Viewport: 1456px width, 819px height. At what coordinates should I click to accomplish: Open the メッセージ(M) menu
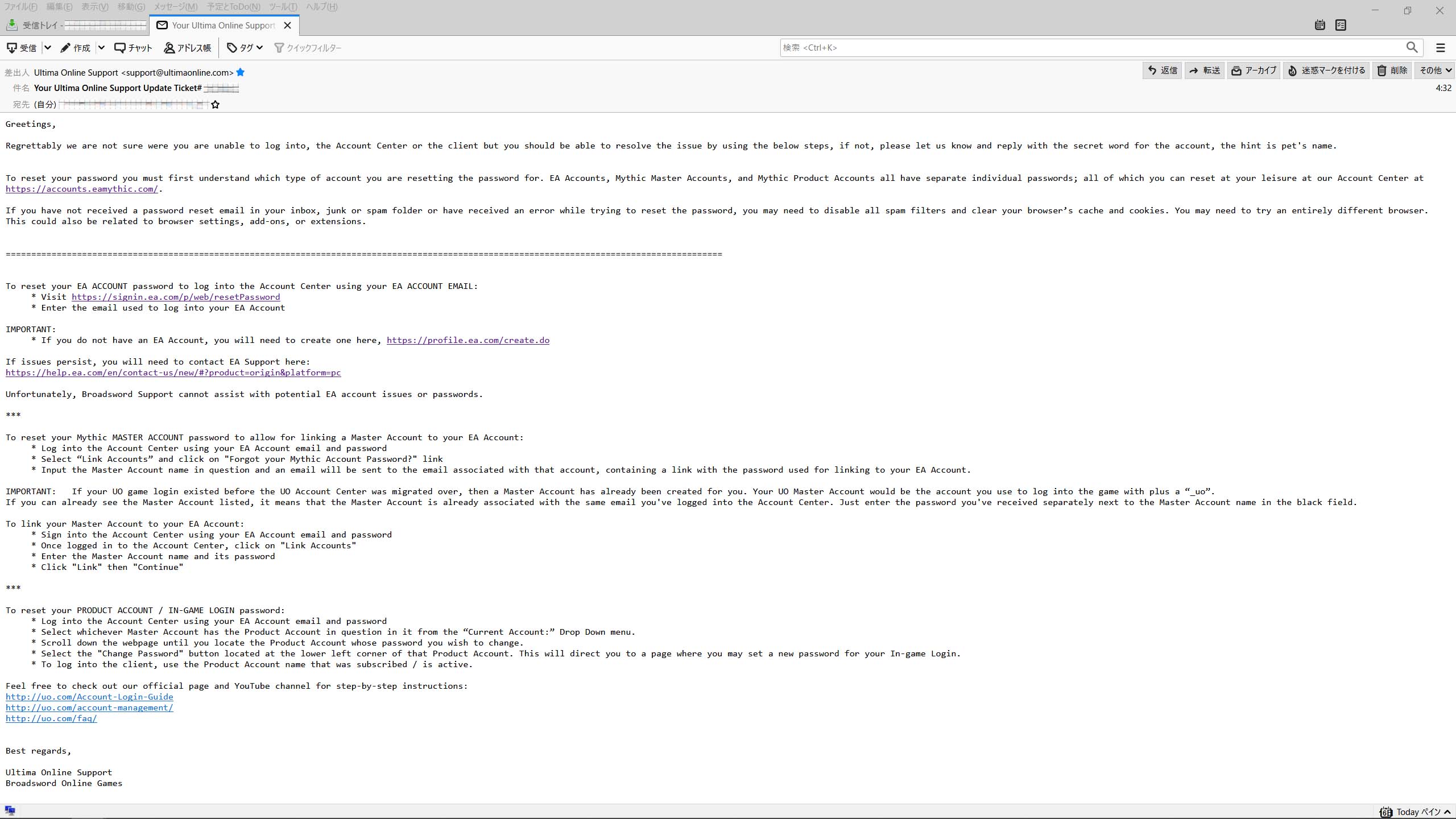176,7
